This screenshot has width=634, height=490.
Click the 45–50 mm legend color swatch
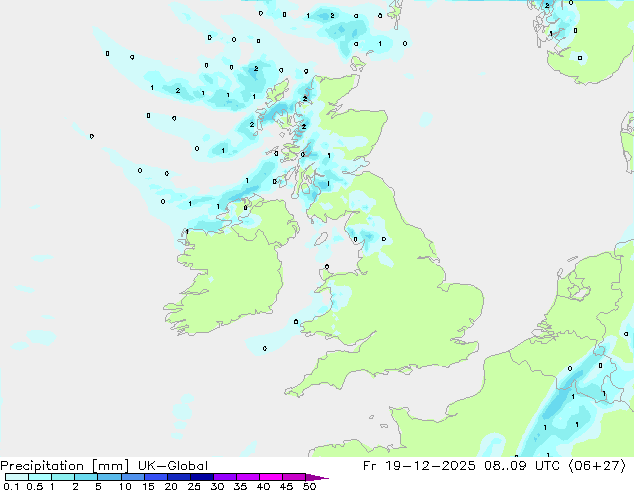pos(294,477)
